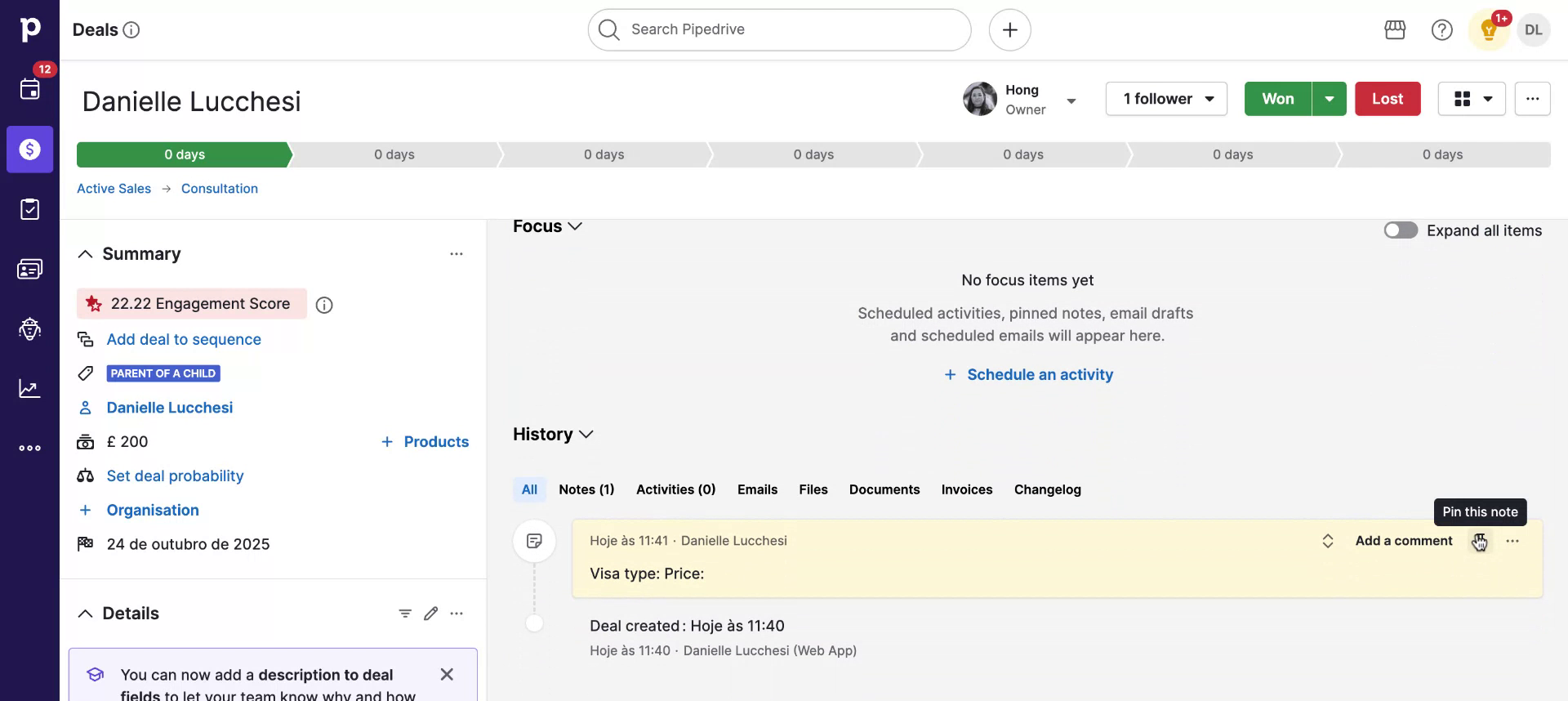This screenshot has height=701, width=1568.
Task: Click the Engagement Score info icon
Action: (x=324, y=306)
